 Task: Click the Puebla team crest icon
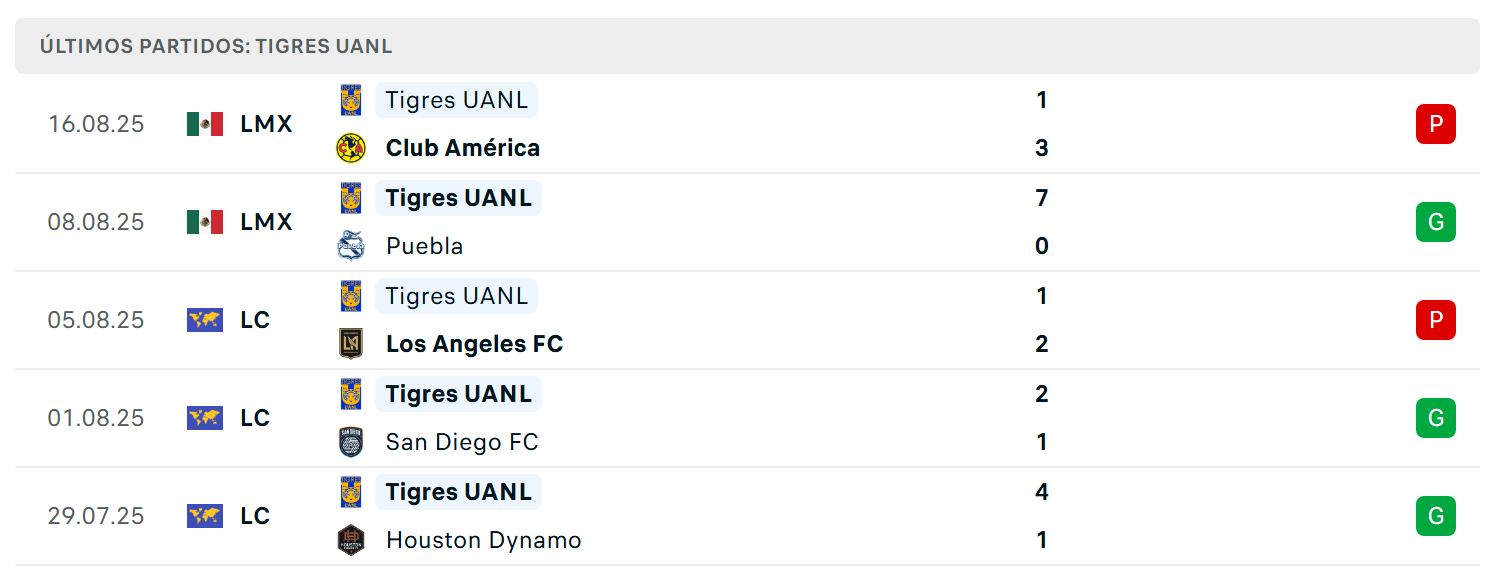pos(351,246)
